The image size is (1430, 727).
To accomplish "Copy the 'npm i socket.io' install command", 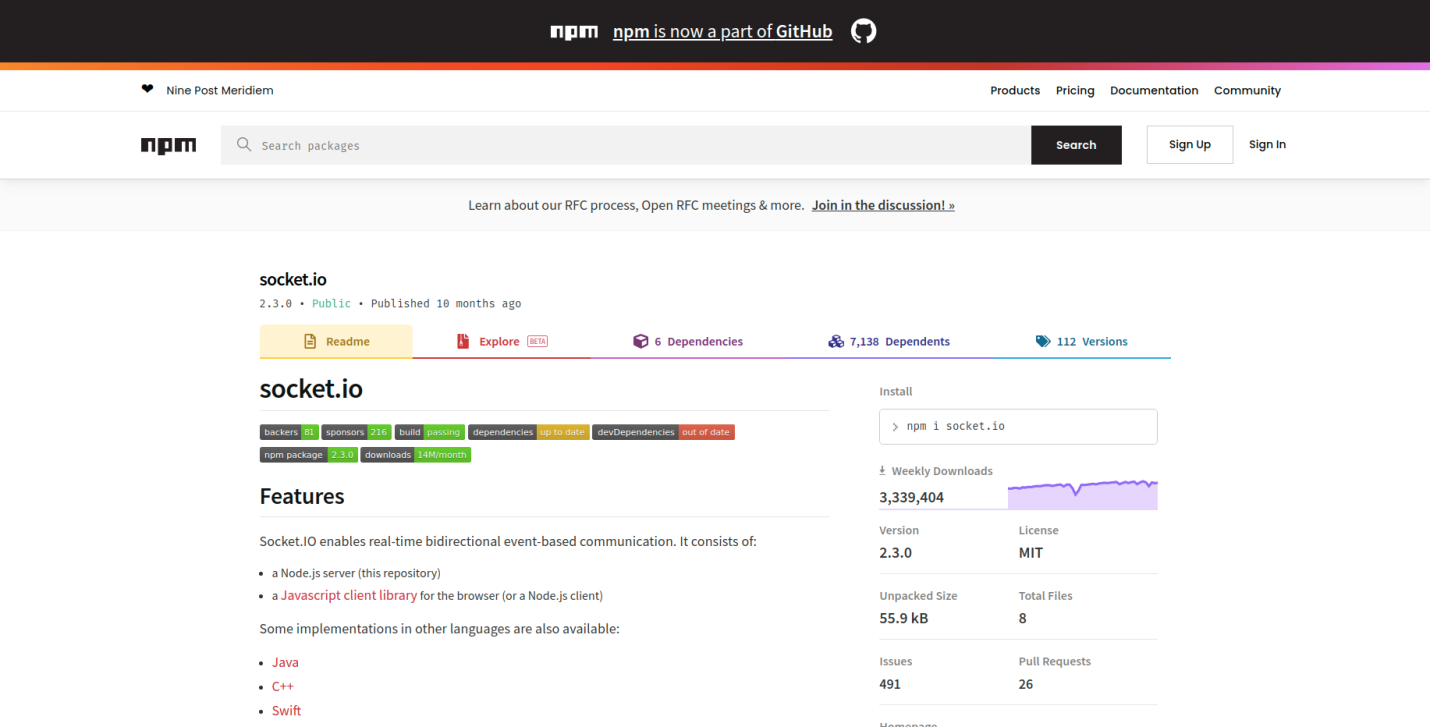I will click(x=1018, y=426).
